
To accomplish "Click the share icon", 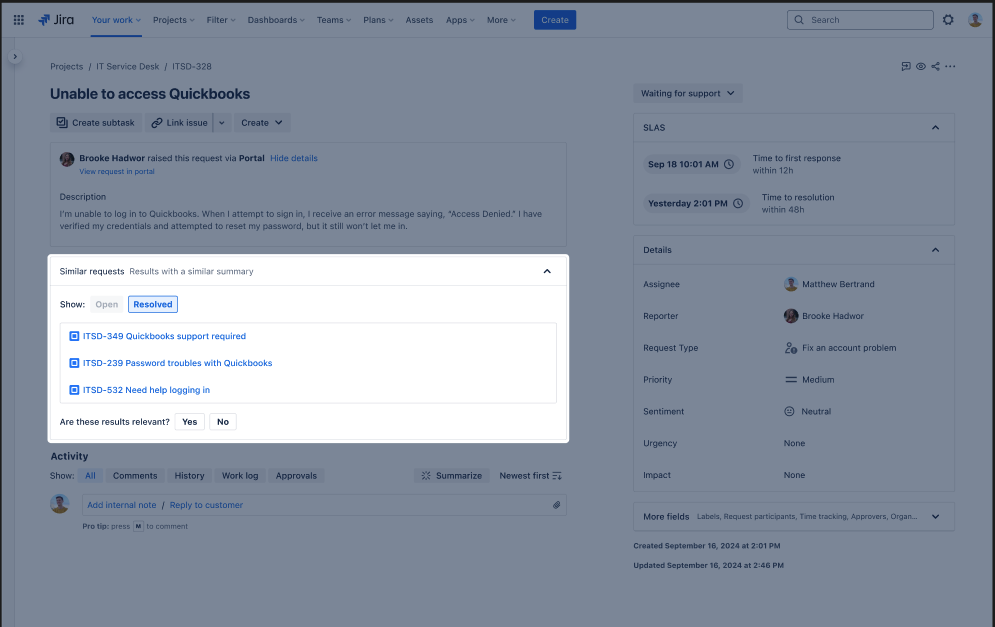I will point(935,67).
